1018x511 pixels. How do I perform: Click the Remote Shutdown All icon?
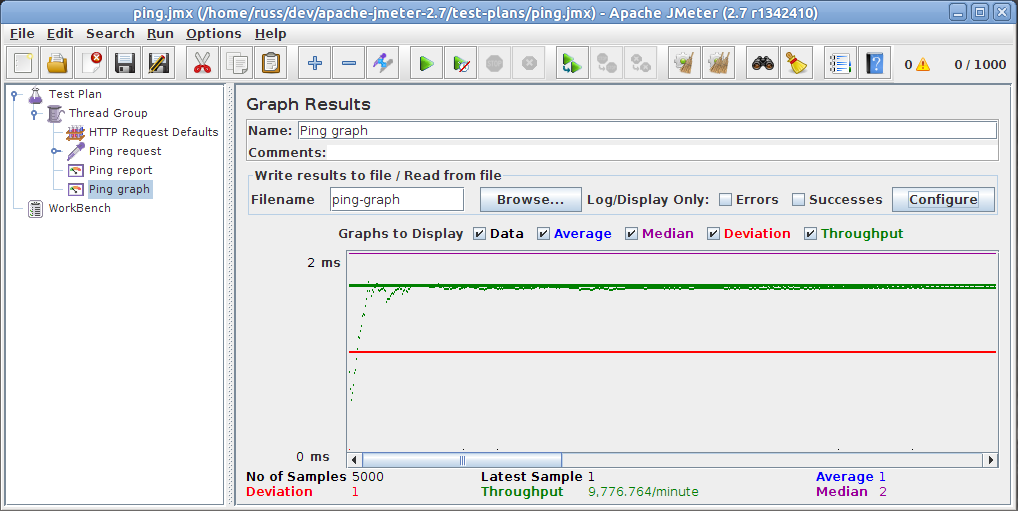(x=640, y=63)
